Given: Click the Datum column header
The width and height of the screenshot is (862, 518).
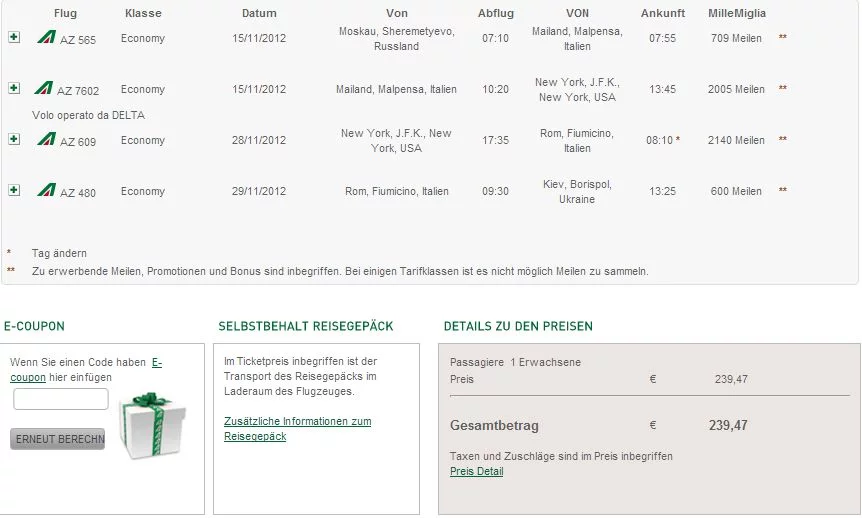Looking at the screenshot, I should [259, 13].
